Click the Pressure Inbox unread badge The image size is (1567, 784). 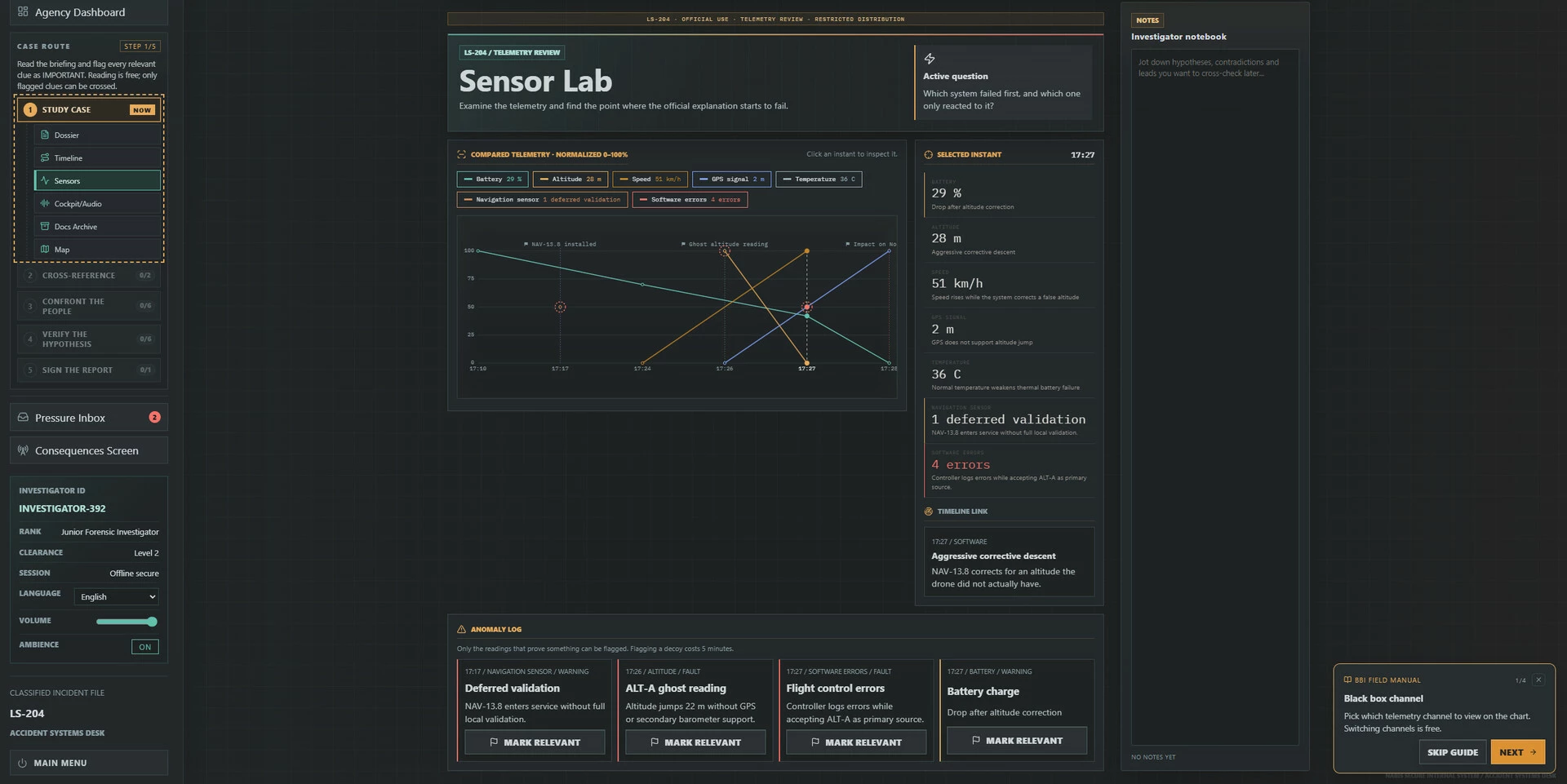(x=154, y=417)
